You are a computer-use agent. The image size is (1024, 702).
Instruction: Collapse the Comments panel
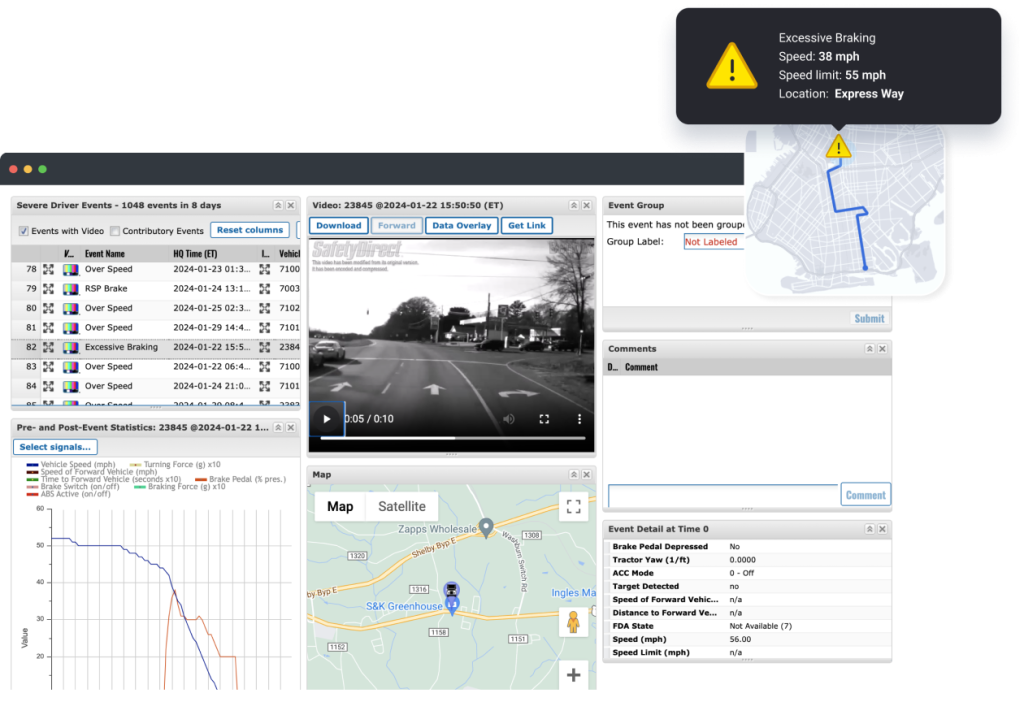[868, 348]
